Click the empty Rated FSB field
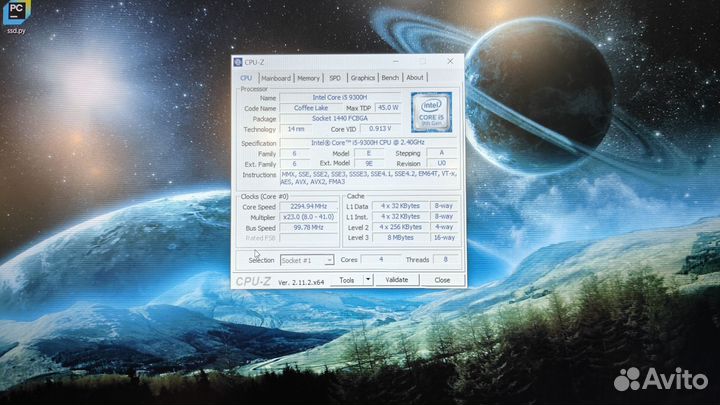 (309, 238)
